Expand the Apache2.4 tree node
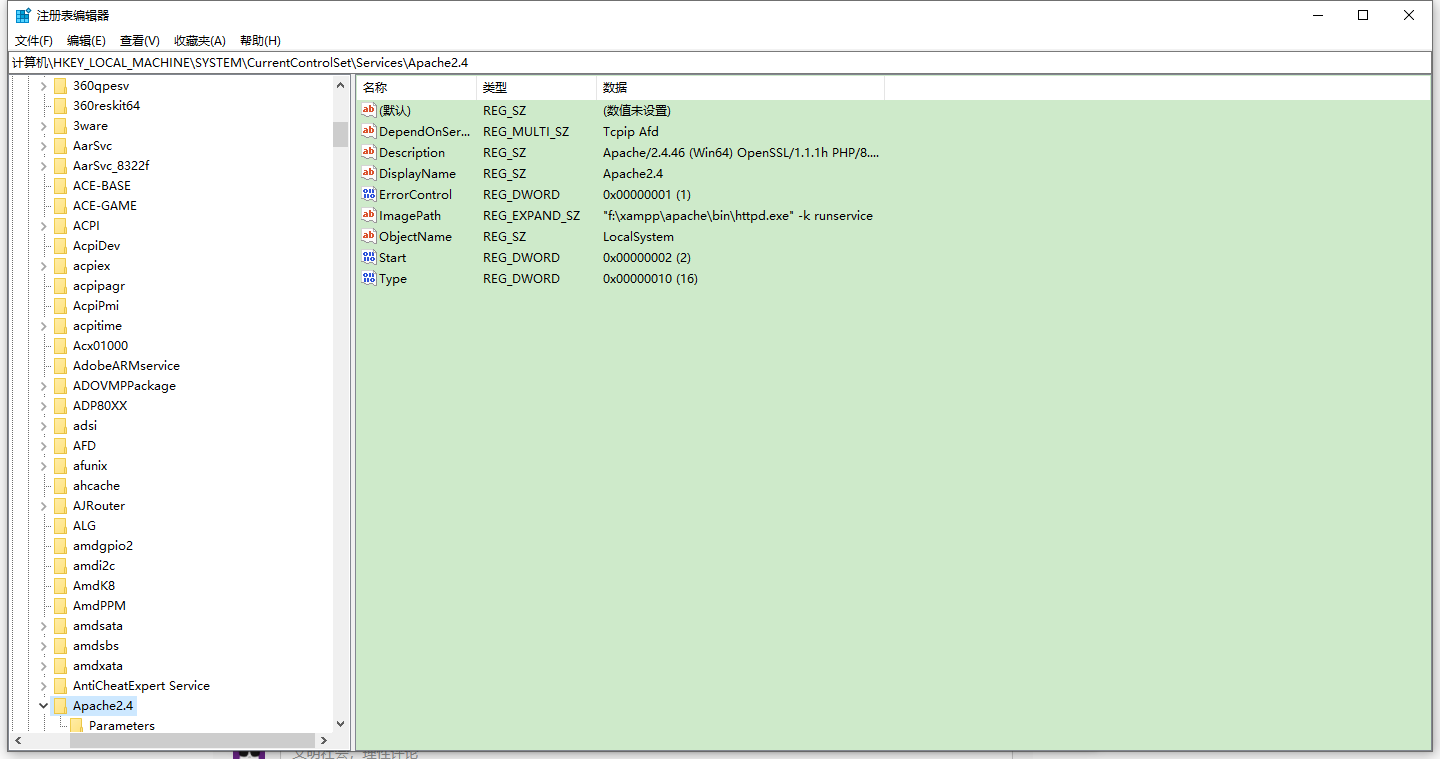This screenshot has width=1440, height=759. pos(43,705)
